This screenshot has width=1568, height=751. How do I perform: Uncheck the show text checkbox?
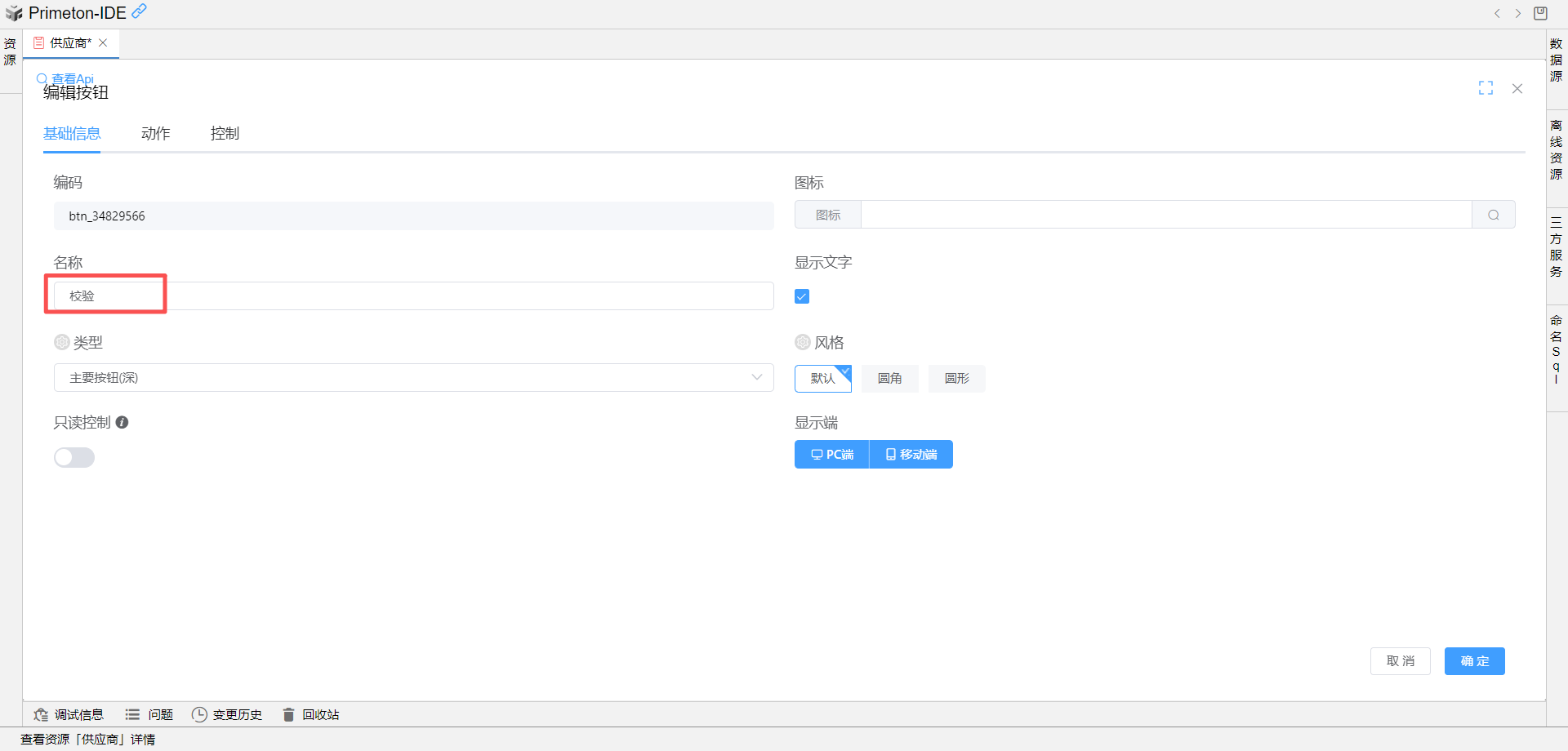tap(802, 296)
